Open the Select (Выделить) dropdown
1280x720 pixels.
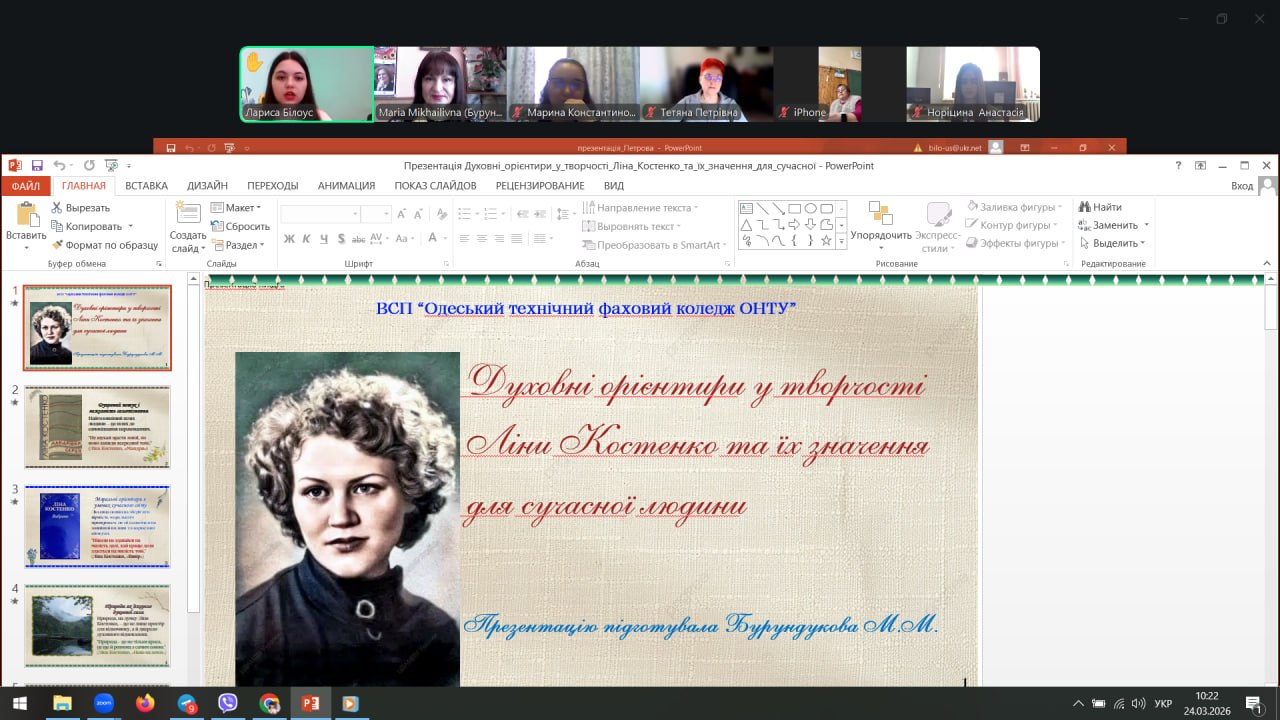(x=1115, y=243)
